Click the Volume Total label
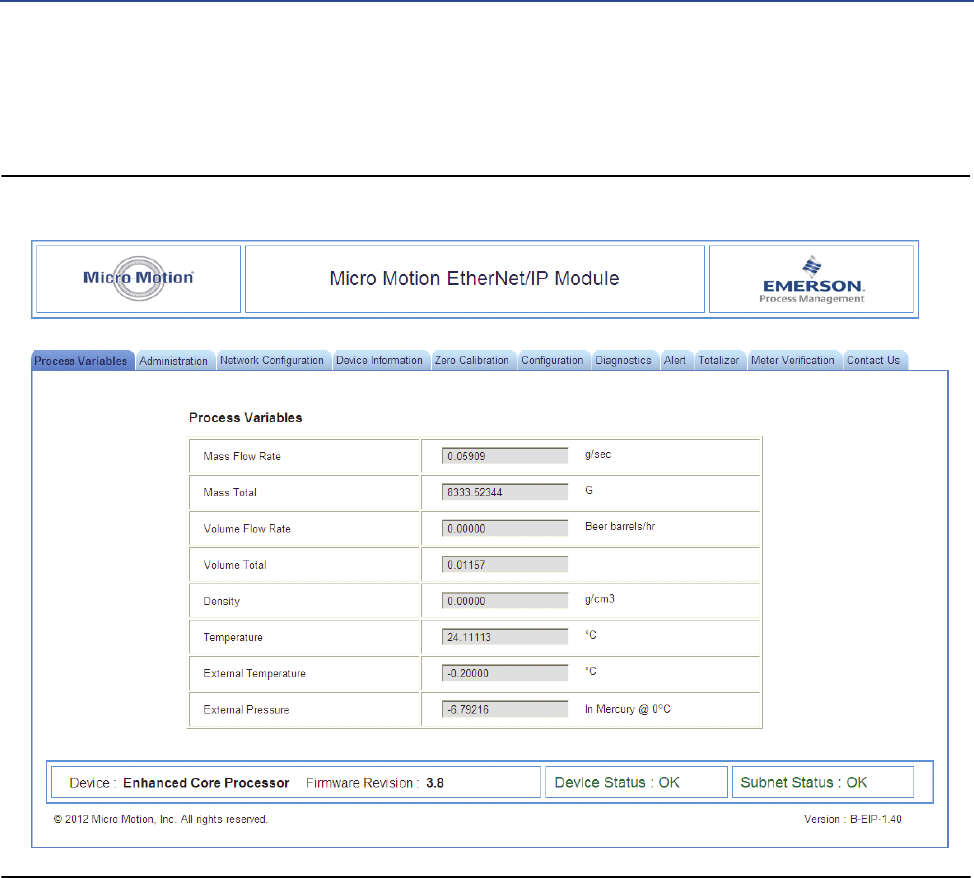The image size is (974, 878). tap(235, 565)
